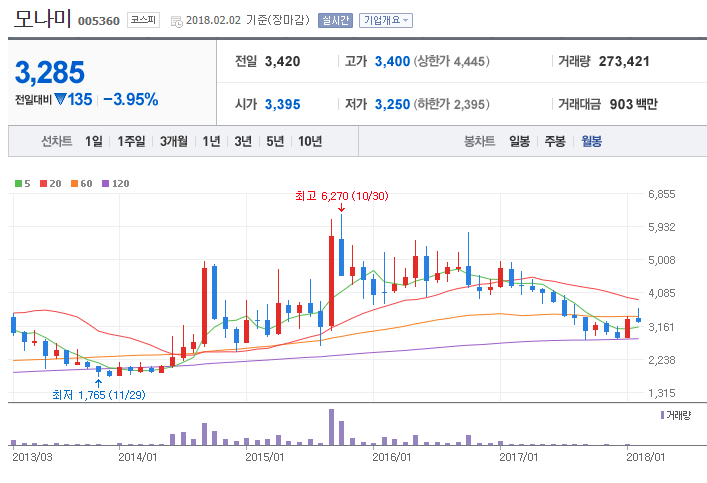Show the 5년 line chart
Image resolution: width=707 pixels, height=483 pixels.
(x=275, y=141)
